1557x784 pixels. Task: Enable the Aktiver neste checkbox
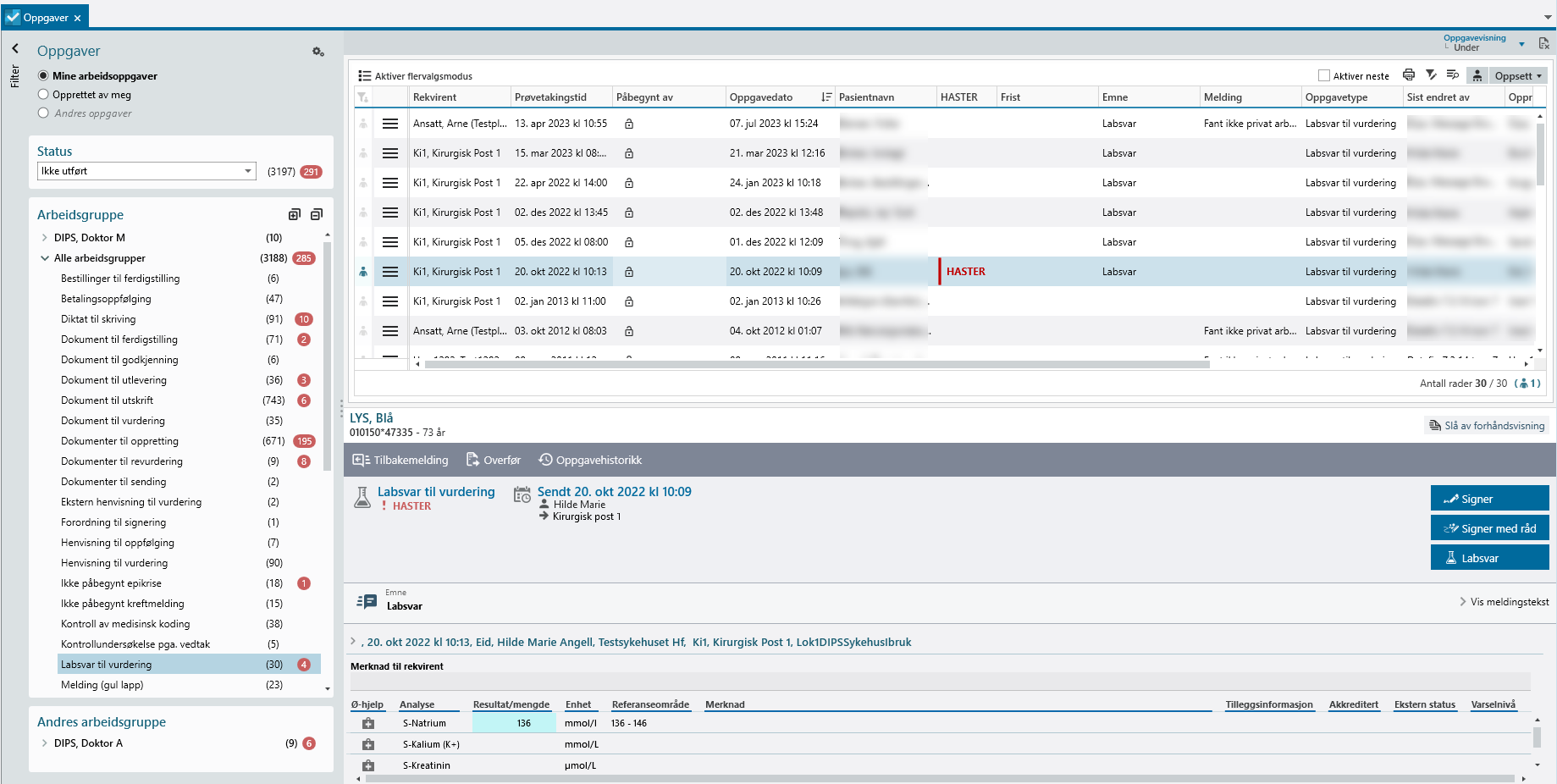pos(1324,76)
